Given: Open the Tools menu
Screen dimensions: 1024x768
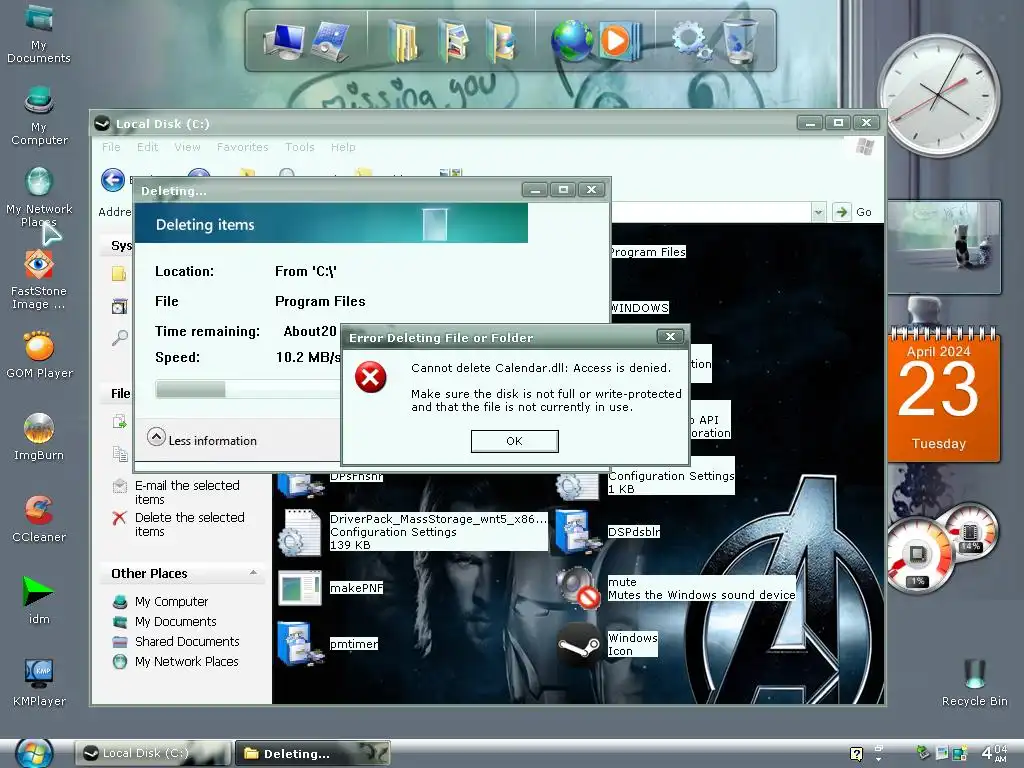Looking at the screenshot, I should pyautogui.click(x=300, y=147).
